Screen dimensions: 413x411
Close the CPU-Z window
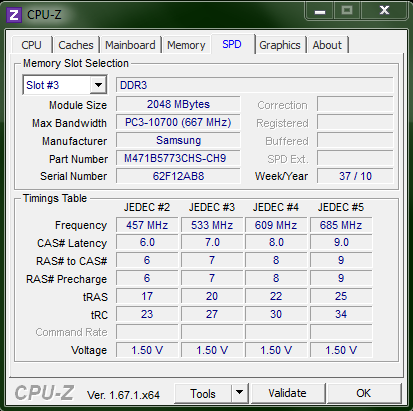[x=384, y=10]
